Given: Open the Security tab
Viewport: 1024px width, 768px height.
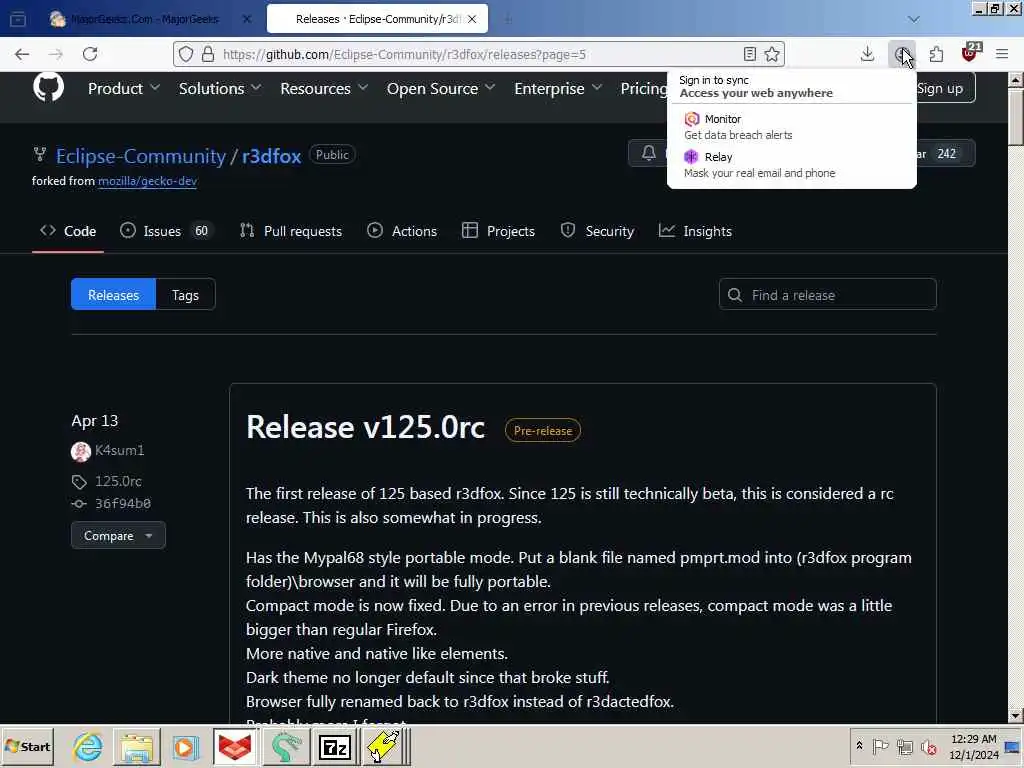Looking at the screenshot, I should pos(597,231).
